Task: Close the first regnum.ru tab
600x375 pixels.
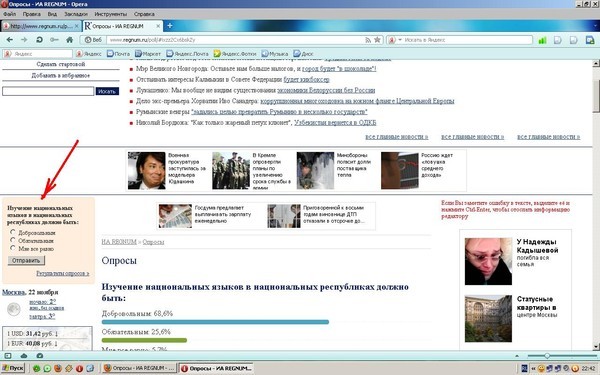Action: 77,26
